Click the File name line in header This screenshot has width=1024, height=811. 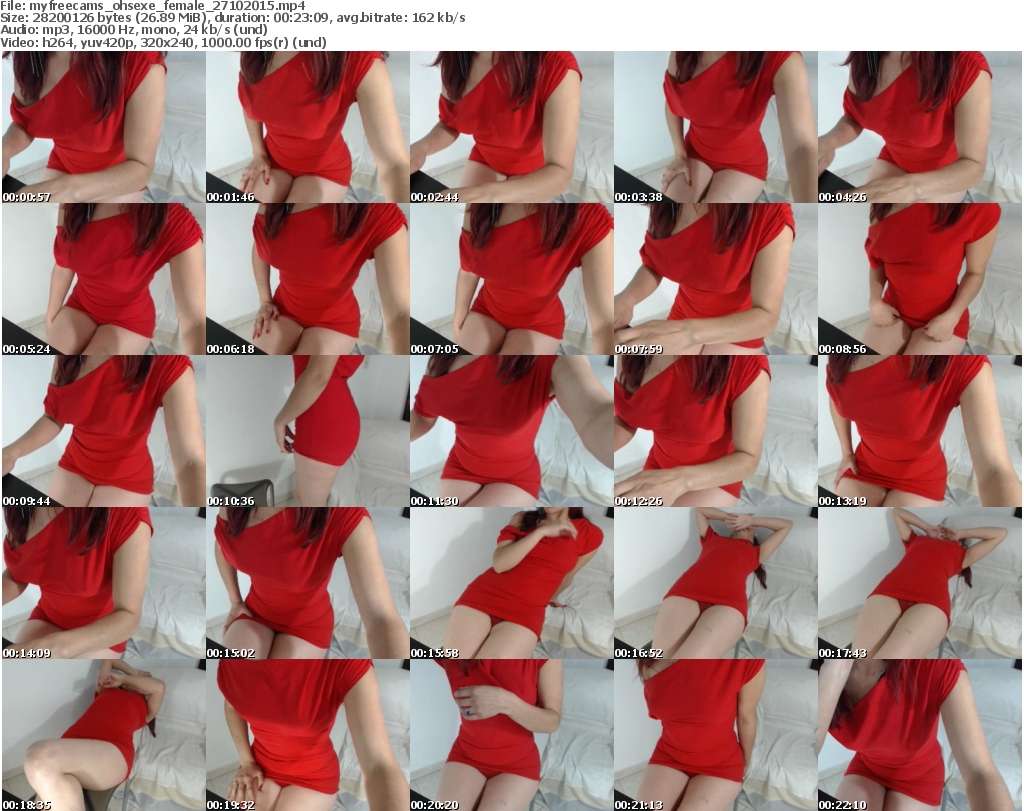click(x=153, y=6)
